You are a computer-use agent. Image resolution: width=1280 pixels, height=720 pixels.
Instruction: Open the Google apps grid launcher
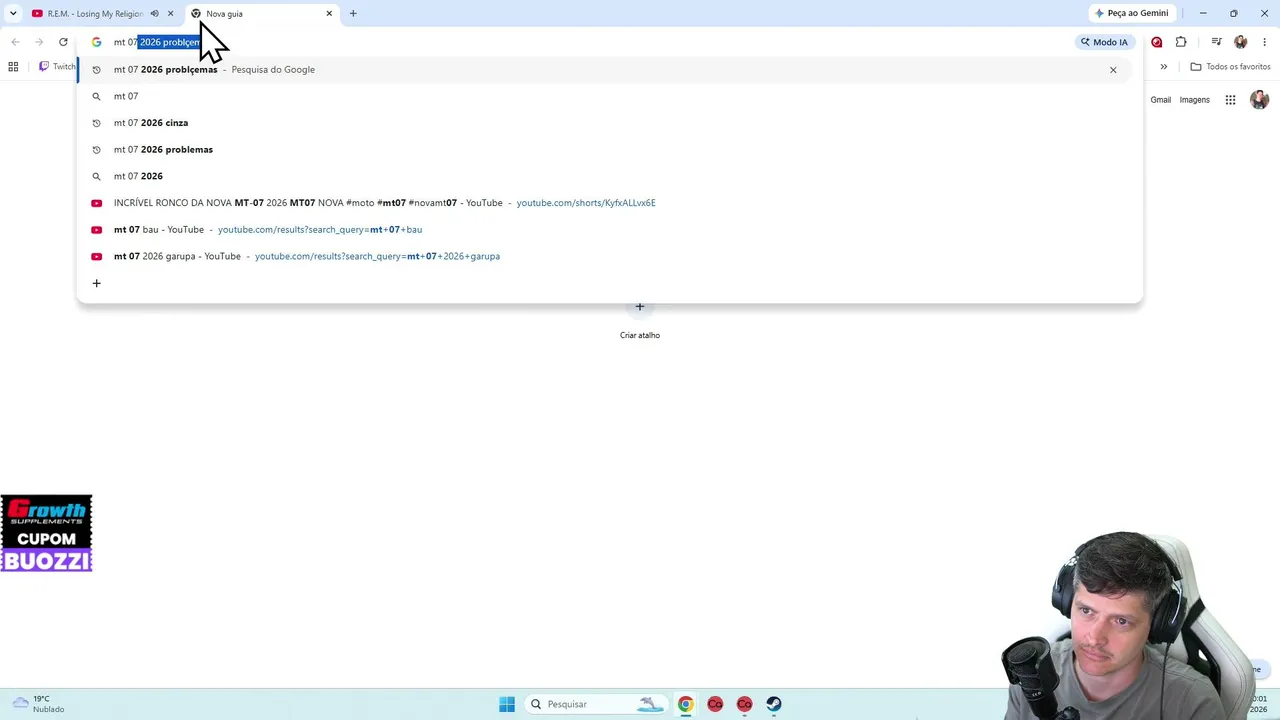(x=1230, y=100)
